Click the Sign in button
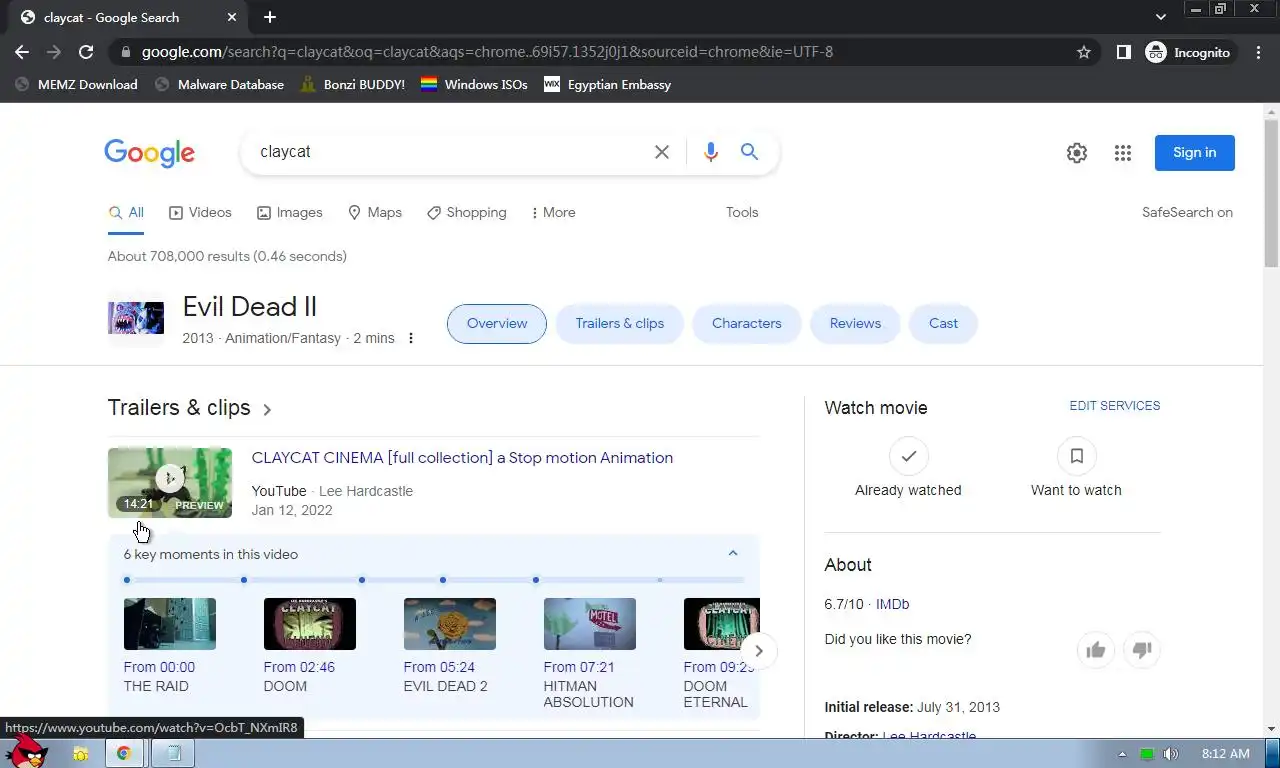Screen dimensions: 1280x768 pyautogui.click(x=1195, y=153)
